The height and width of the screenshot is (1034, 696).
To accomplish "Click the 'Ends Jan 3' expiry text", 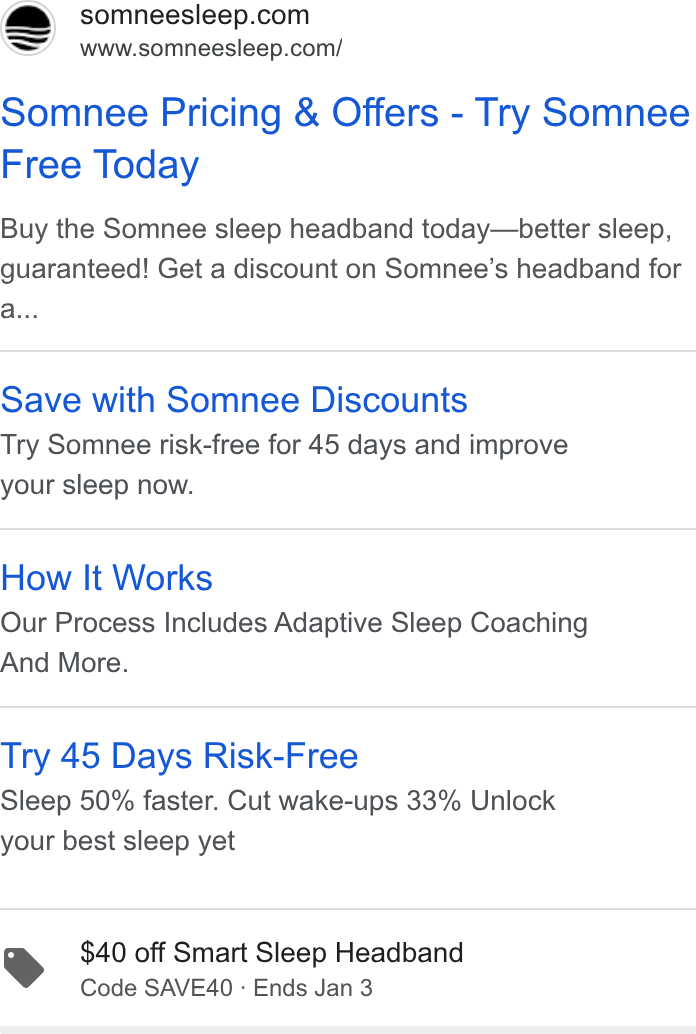I will point(313,988).
